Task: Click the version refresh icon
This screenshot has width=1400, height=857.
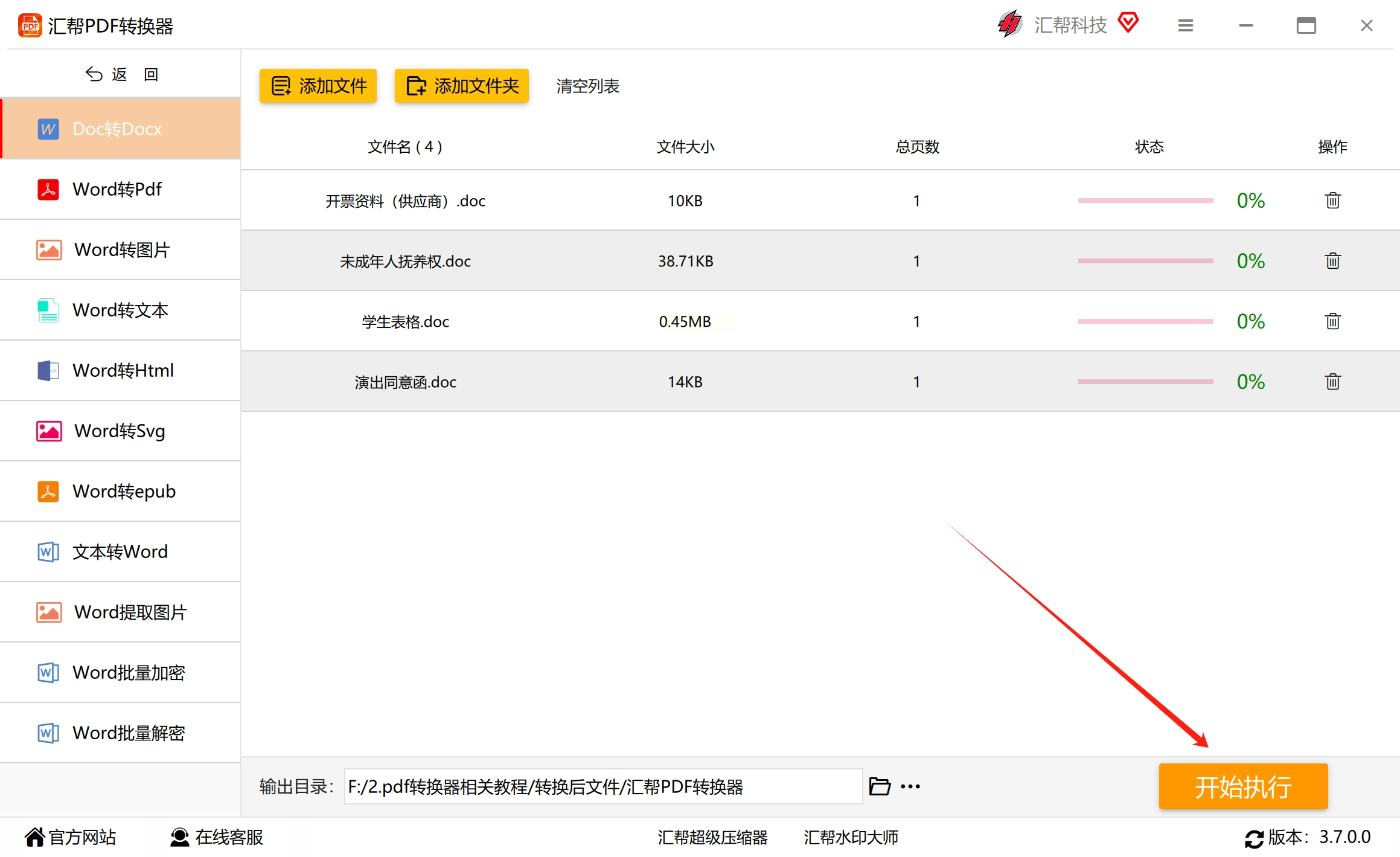Action: coord(1253,838)
